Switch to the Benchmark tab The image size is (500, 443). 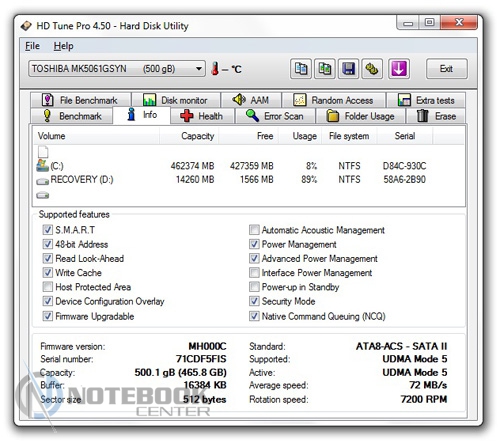point(72,116)
